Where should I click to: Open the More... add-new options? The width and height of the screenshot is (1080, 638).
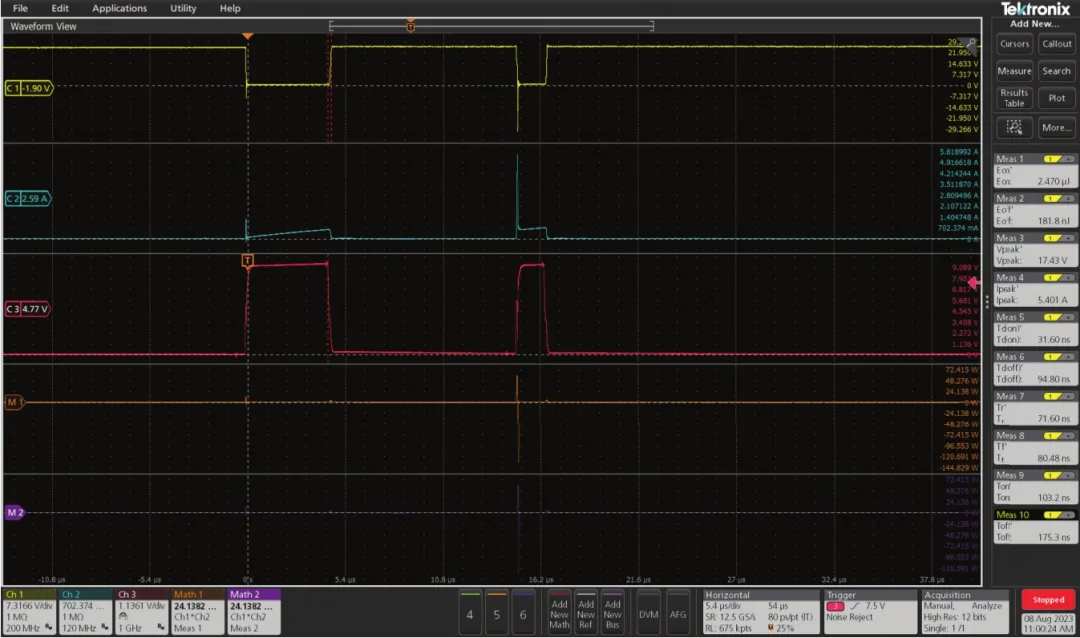[x=1056, y=127]
